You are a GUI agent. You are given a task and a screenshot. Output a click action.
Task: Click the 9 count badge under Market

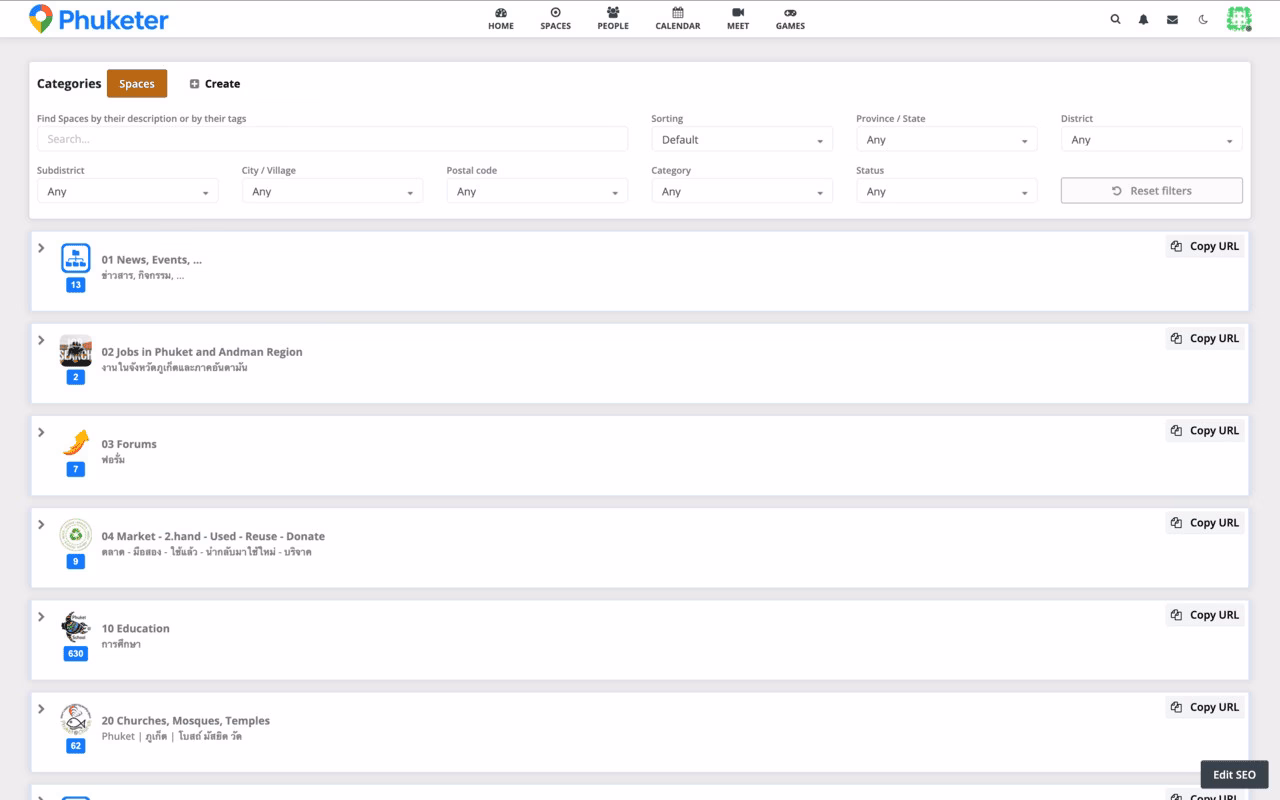pyautogui.click(x=76, y=562)
